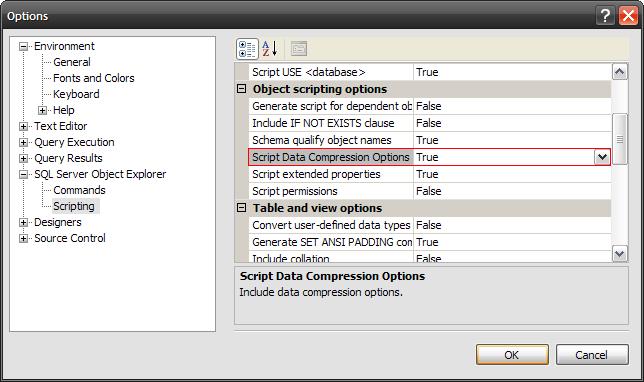This screenshot has width=644, height=382.
Task: Click True value of Script USE <database>
Action: click(x=427, y=72)
